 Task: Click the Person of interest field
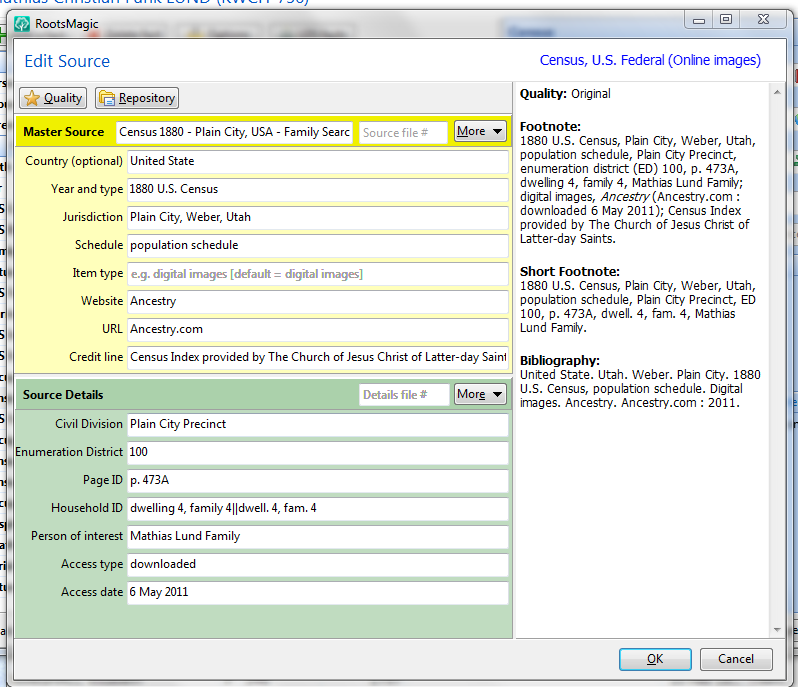318,536
